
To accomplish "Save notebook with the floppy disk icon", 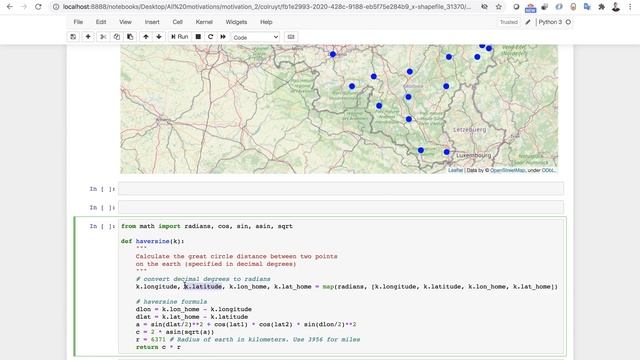I will [x=73, y=37].
